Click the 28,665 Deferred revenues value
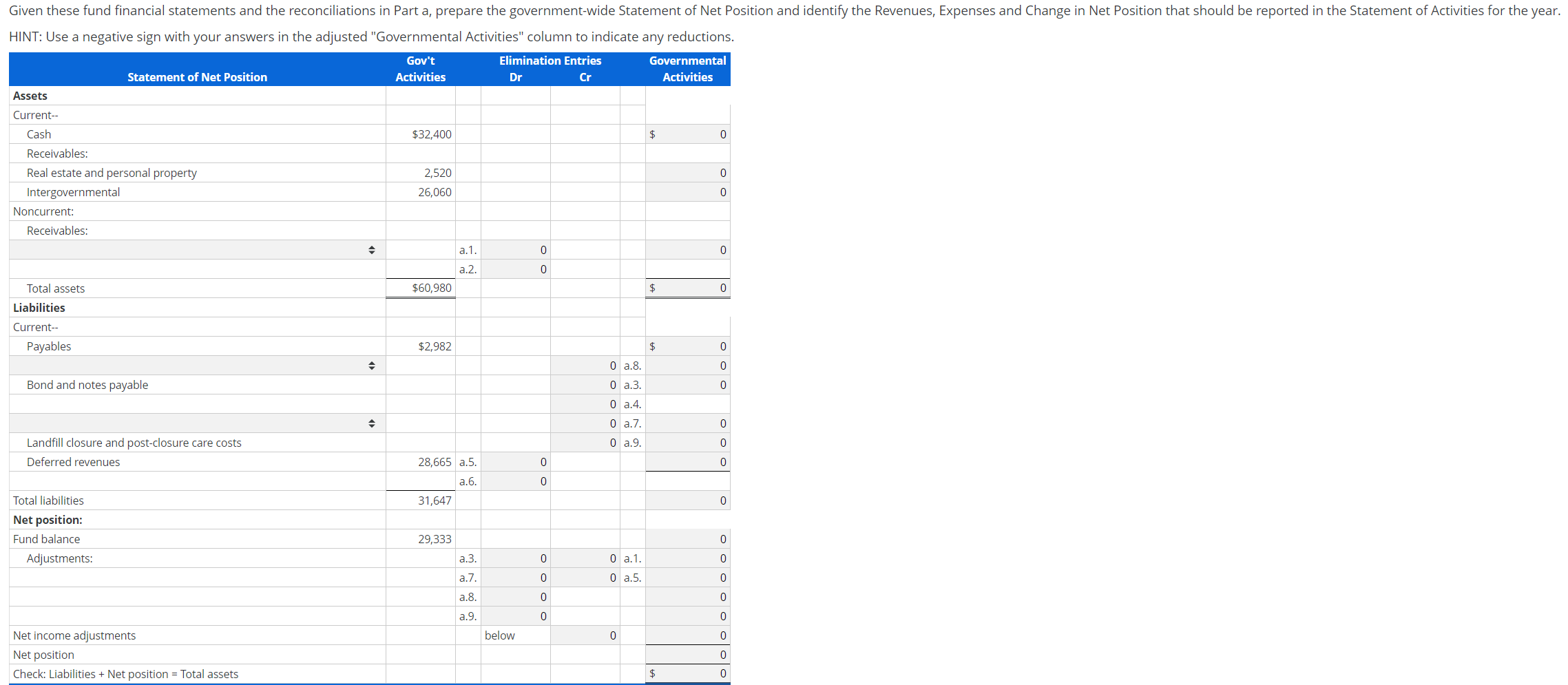1568x685 pixels. [435, 462]
